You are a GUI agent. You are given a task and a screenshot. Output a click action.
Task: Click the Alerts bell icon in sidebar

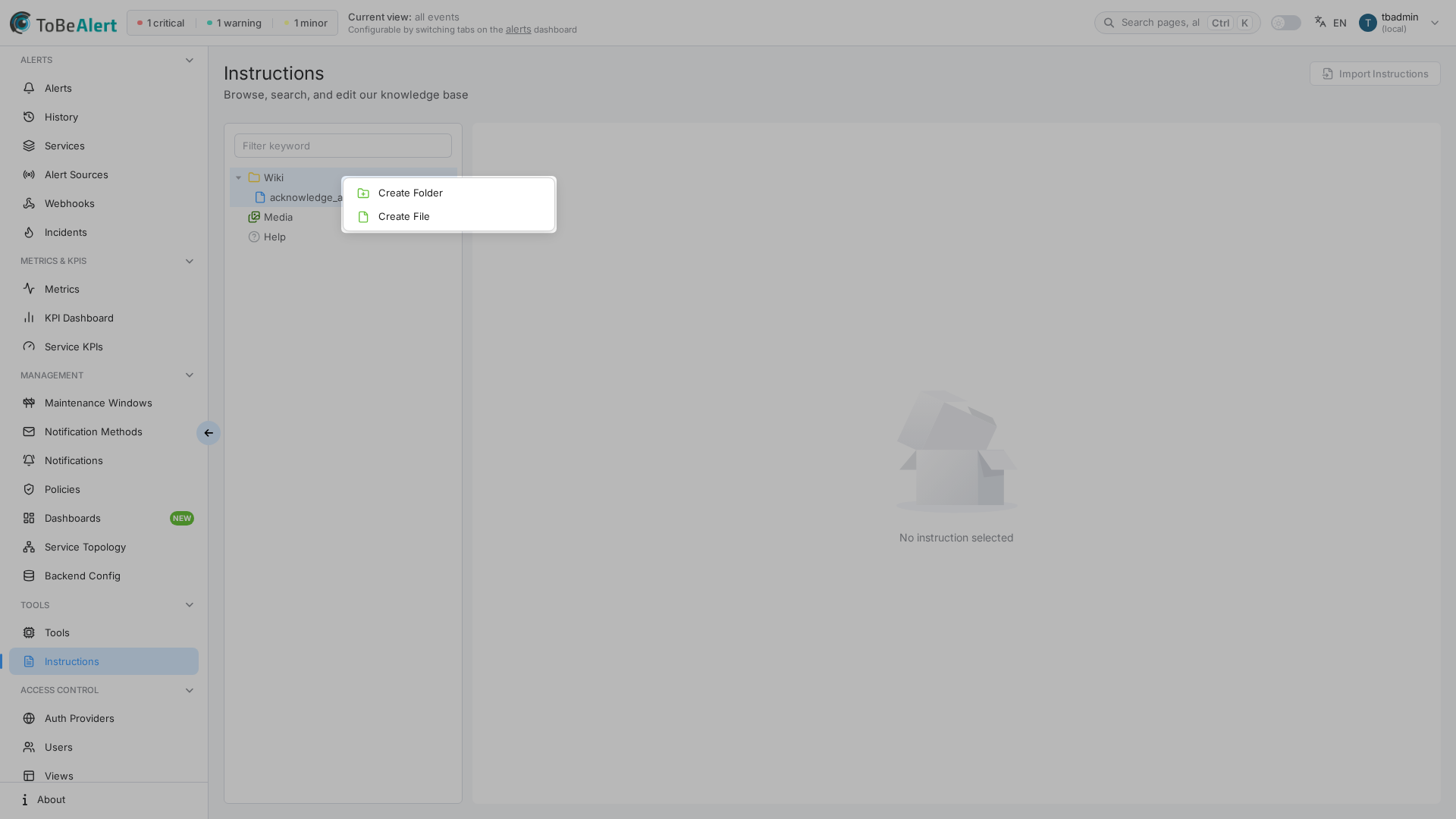pyautogui.click(x=29, y=88)
